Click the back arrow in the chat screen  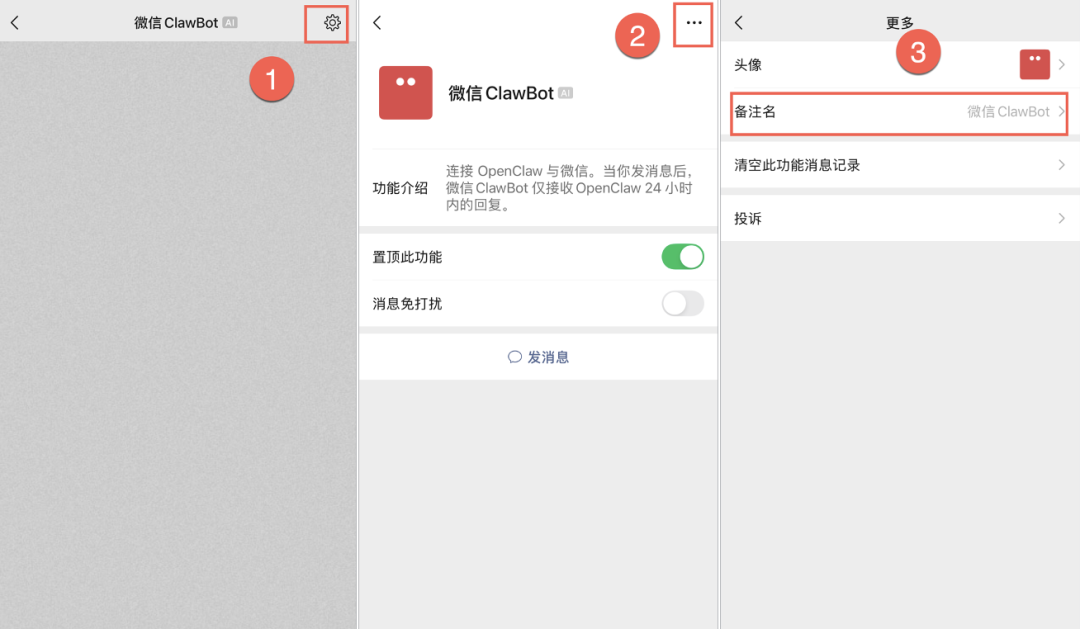click(16, 22)
